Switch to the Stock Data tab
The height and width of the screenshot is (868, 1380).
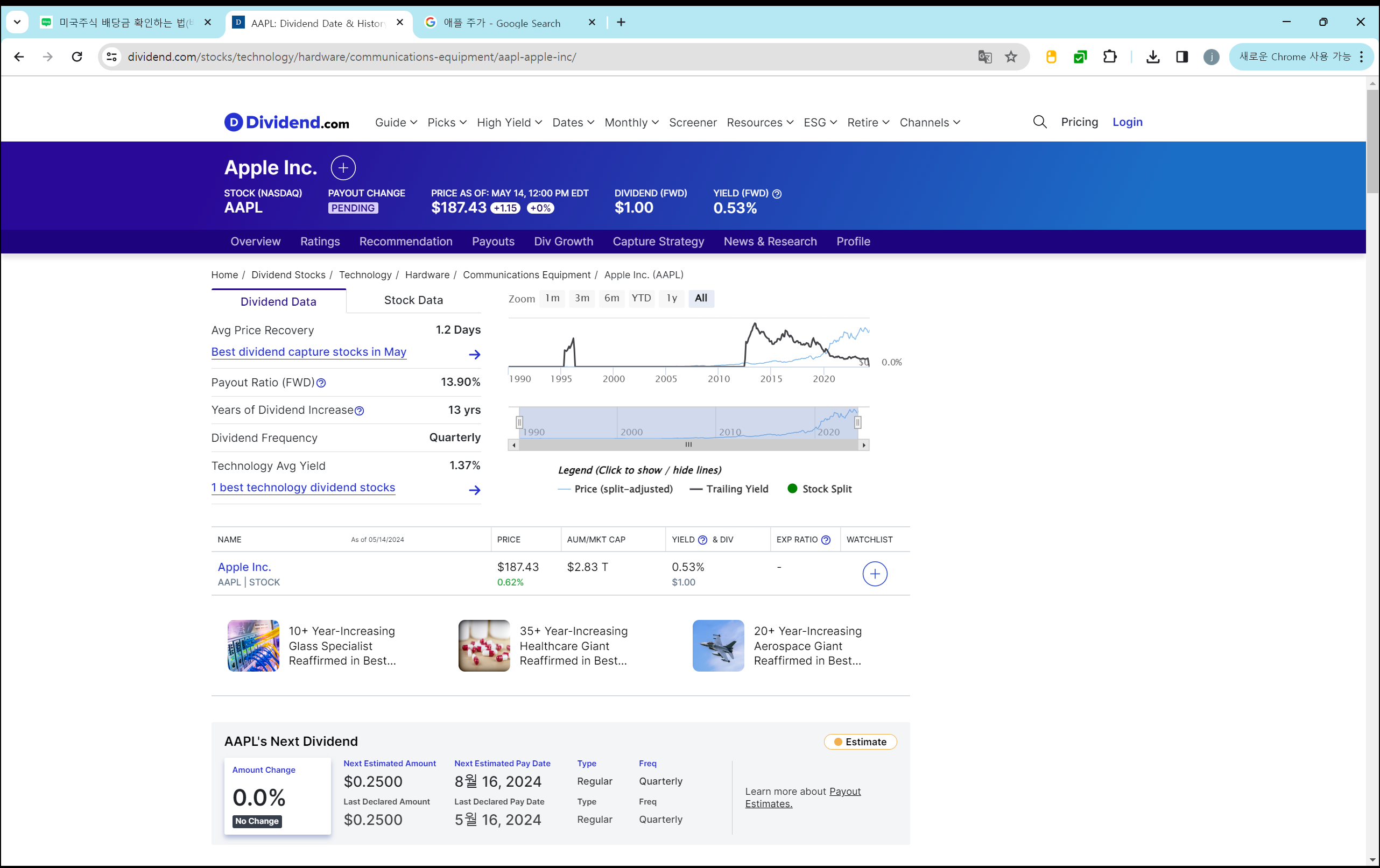point(413,300)
